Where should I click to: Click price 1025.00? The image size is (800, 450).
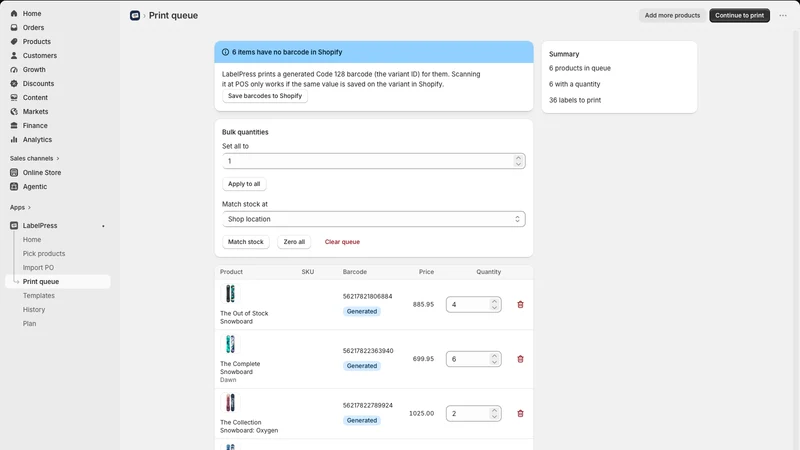tap(421, 414)
